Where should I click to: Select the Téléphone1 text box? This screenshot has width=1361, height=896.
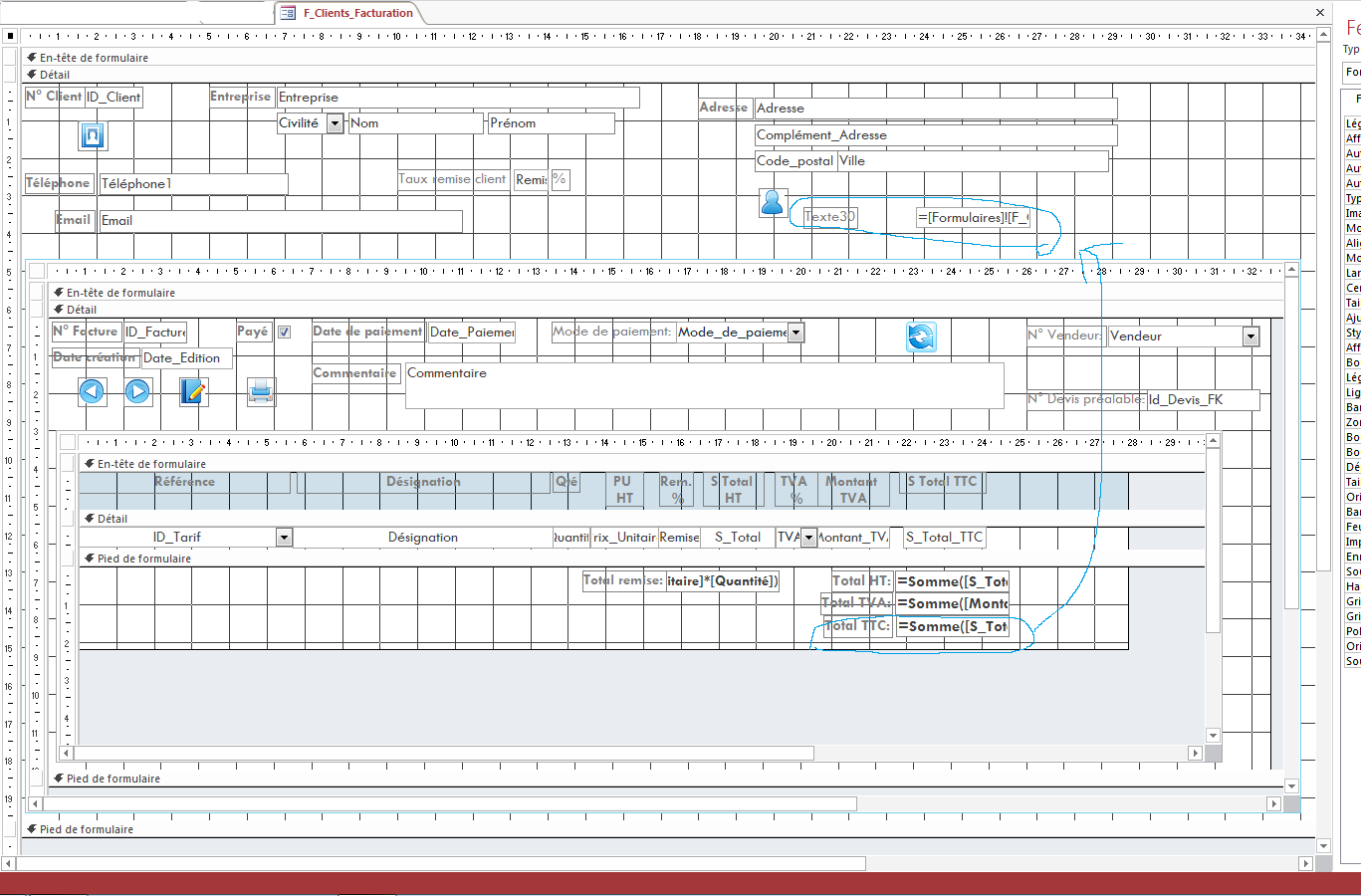click(193, 184)
